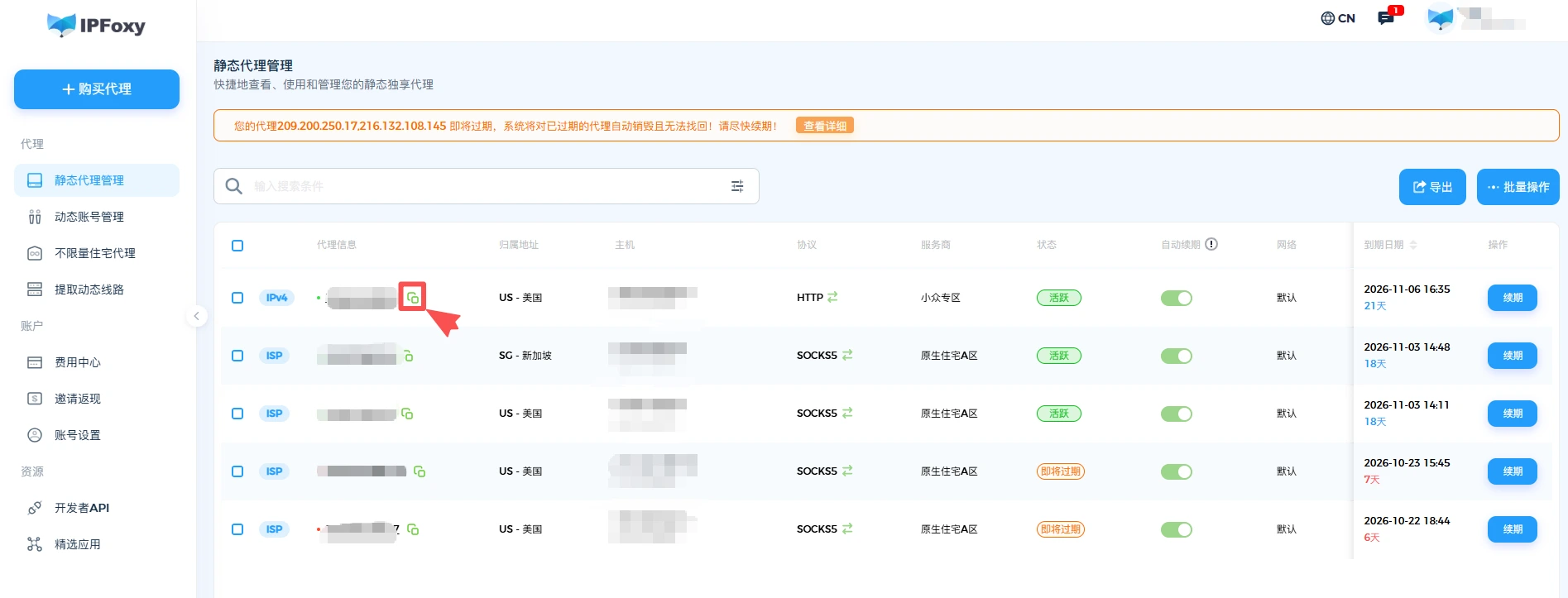The image size is (1568, 598).
Task: Toggle auto-renew for the IPv4 row
Action: (x=1177, y=298)
